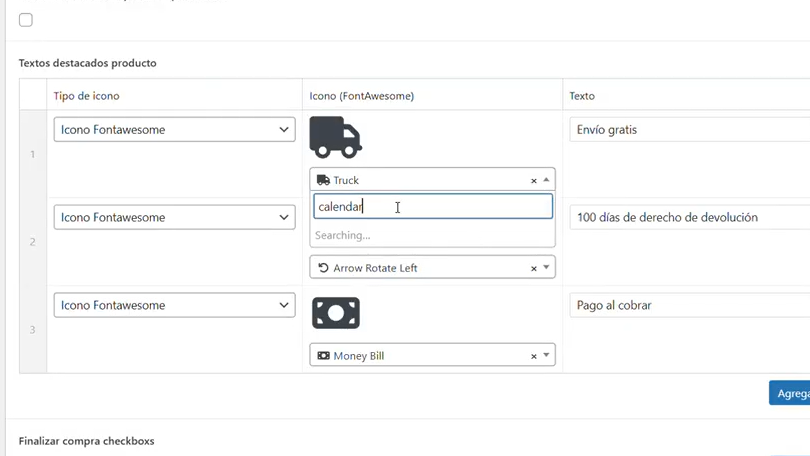Click the small rotate-left arrow icon

[323, 268]
